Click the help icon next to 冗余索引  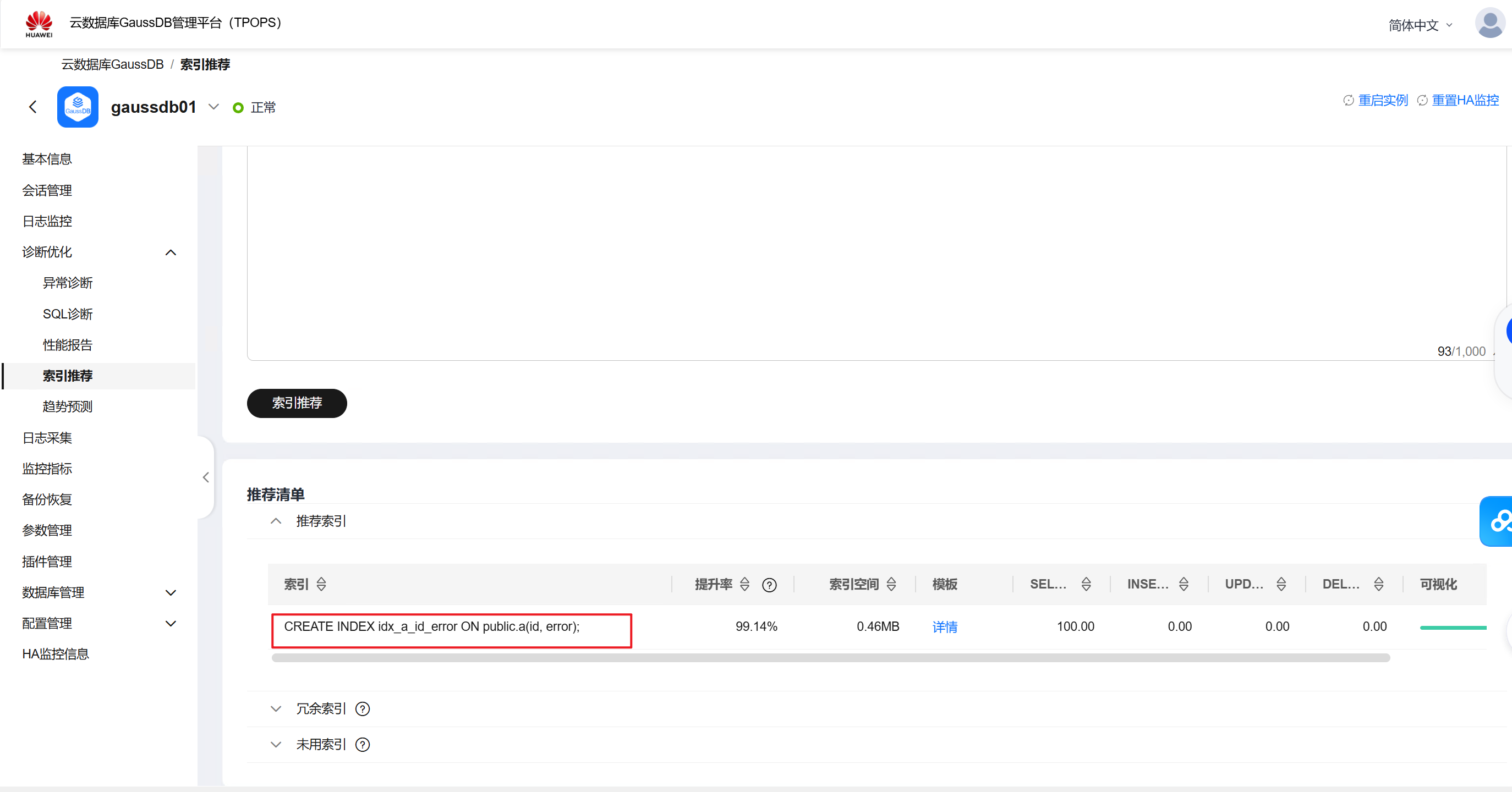click(x=363, y=709)
